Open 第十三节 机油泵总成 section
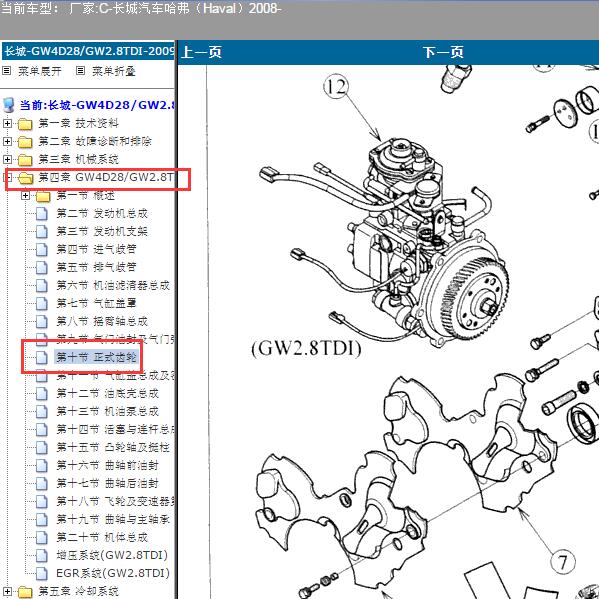Image resolution: width=599 pixels, height=599 pixels. pos(107,411)
